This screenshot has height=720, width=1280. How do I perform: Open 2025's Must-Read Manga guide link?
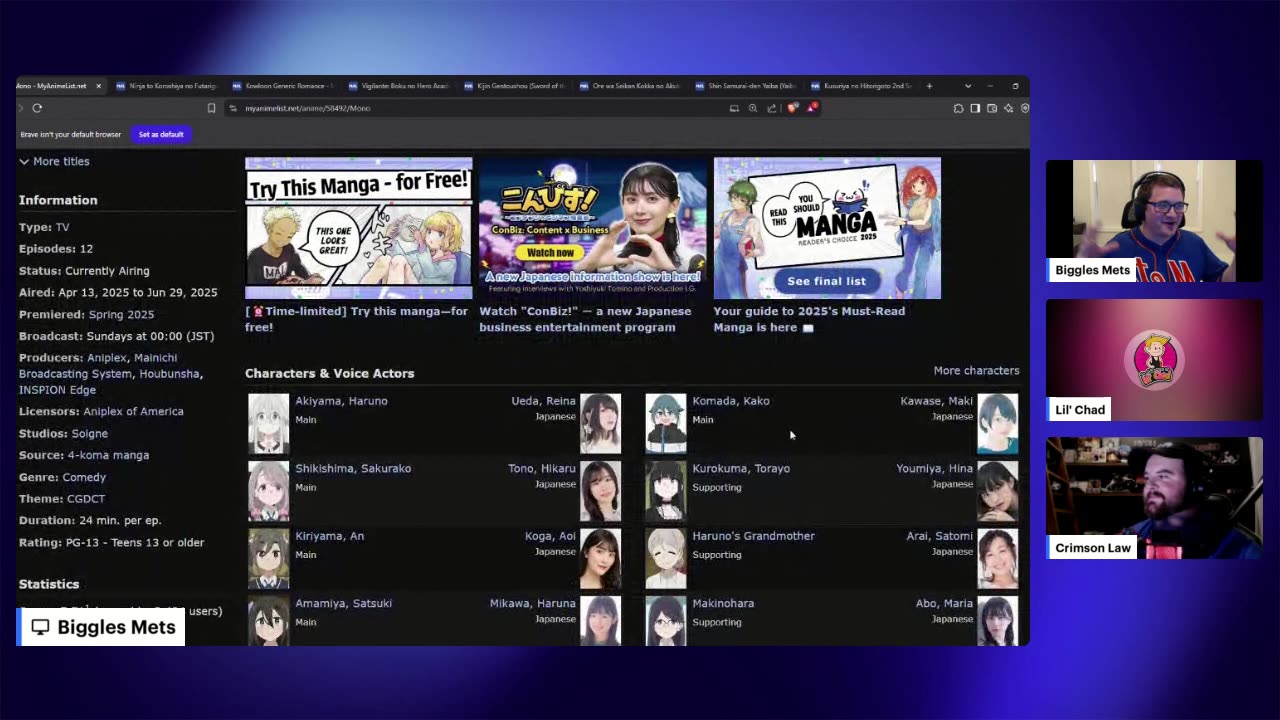click(809, 319)
